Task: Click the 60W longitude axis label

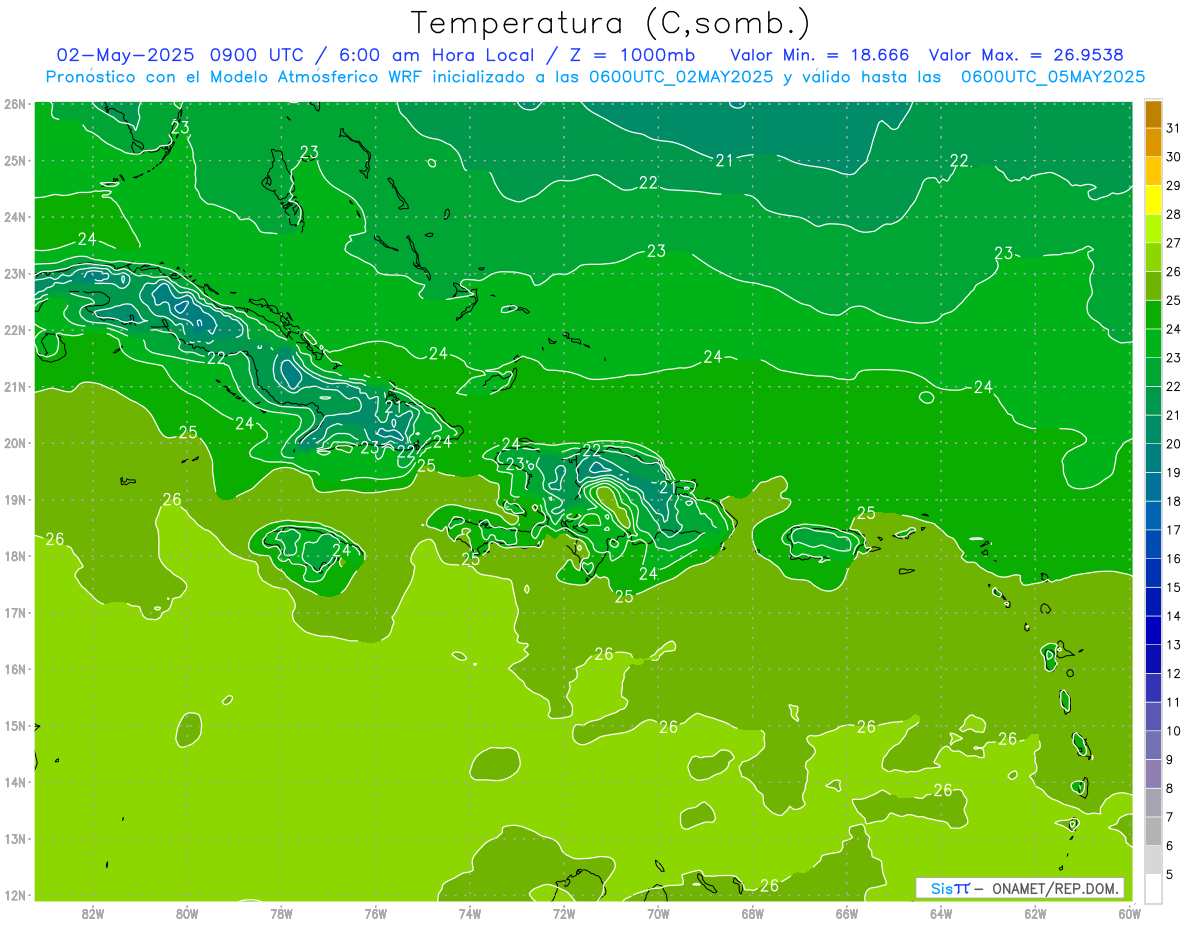Action: click(x=1129, y=914)
